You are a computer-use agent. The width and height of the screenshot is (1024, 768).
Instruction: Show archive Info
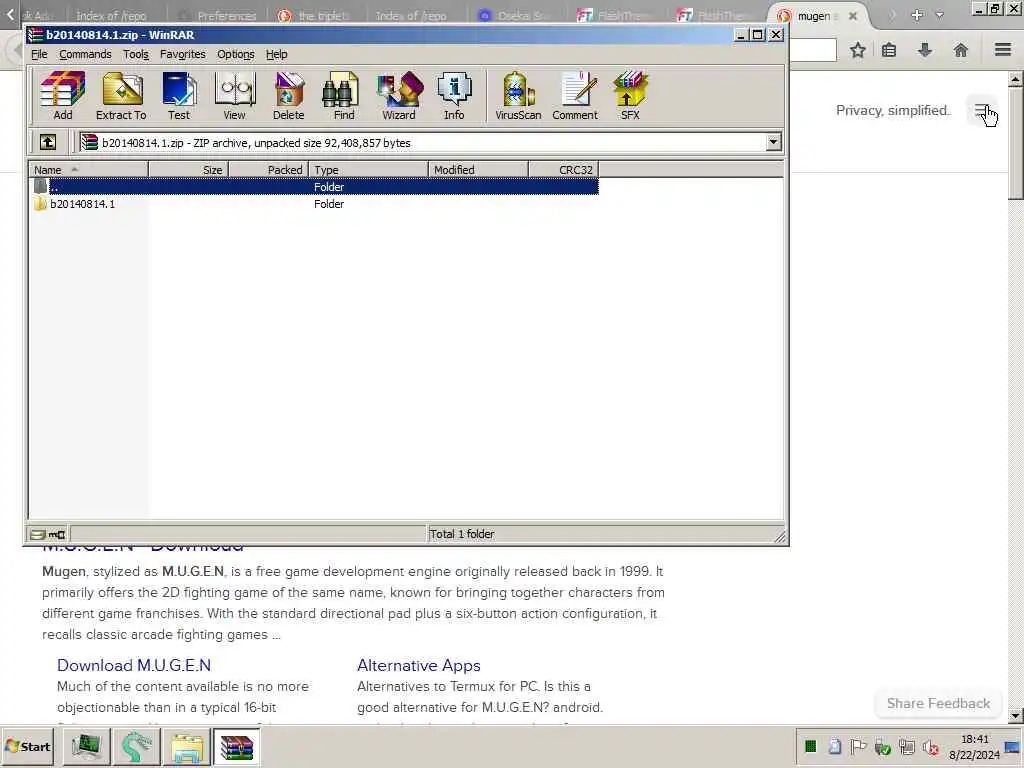455,95
